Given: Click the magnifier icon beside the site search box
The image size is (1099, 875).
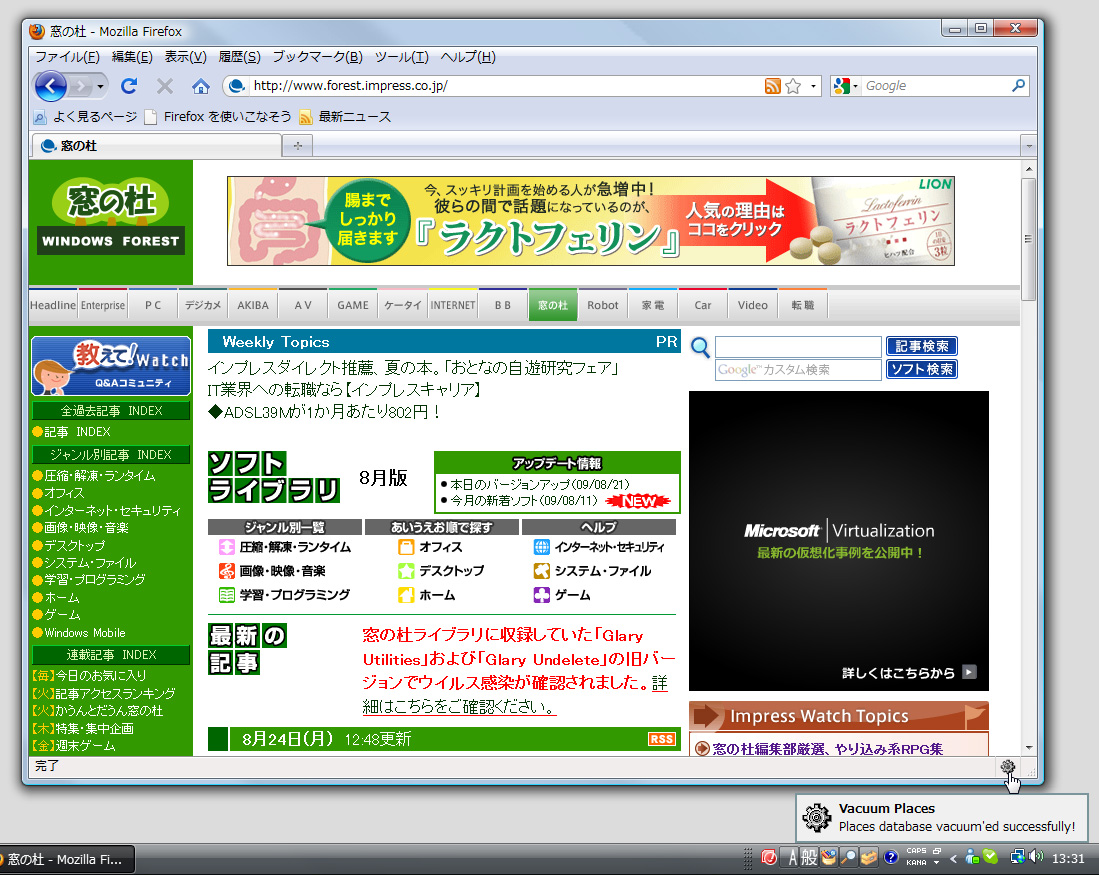Looking at the screenshot, I should [700, 346].
